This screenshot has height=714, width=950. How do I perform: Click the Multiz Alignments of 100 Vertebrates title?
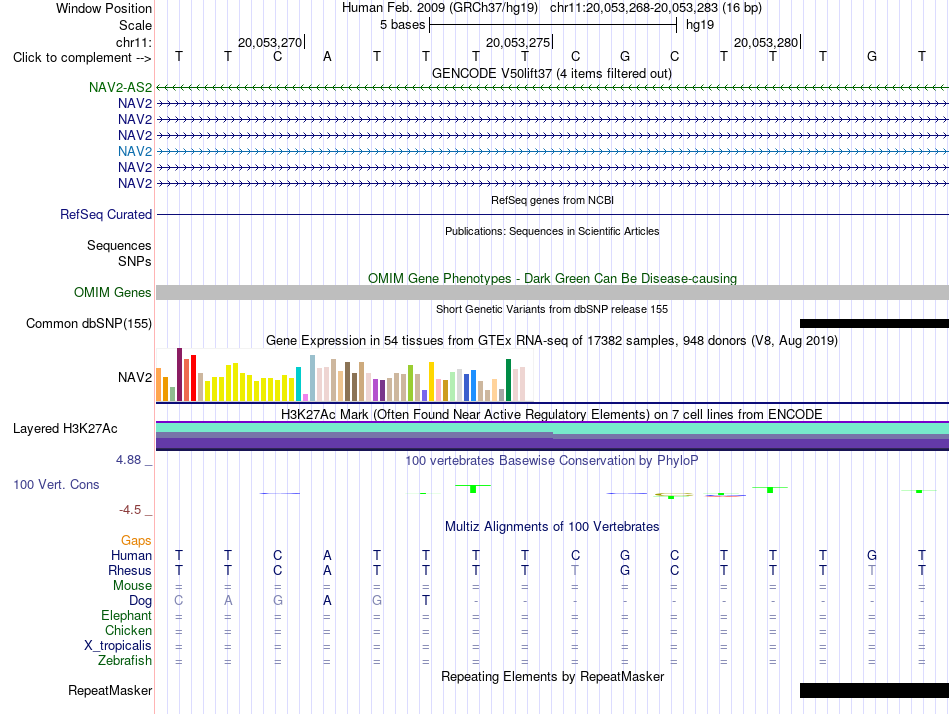(x=552, y=527)
